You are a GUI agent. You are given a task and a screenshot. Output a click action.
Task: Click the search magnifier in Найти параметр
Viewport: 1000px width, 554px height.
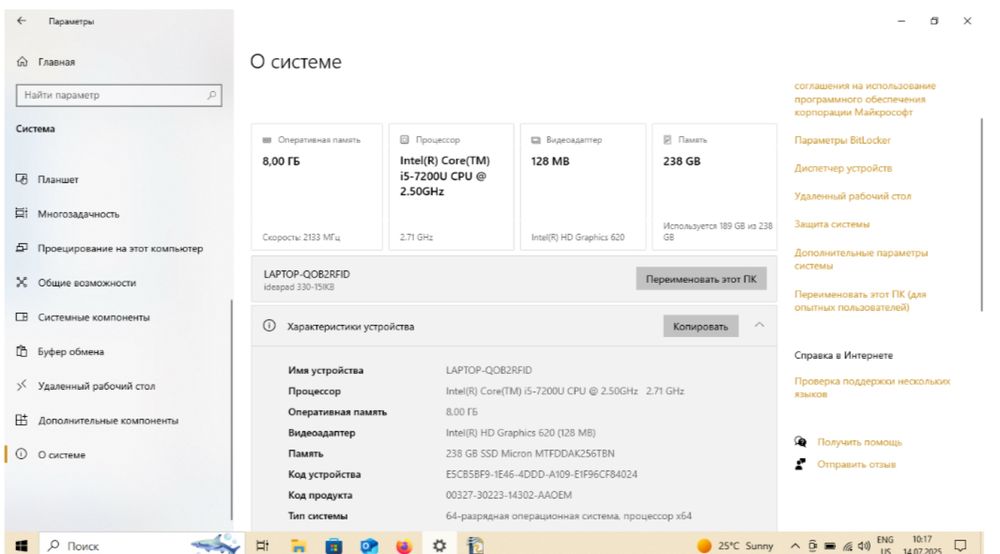tap(212, 95)
